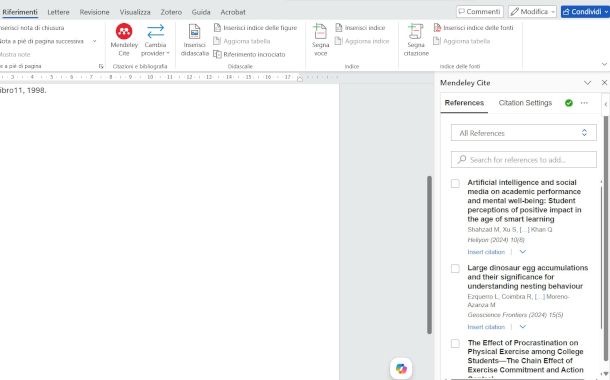Check the Artificial intelligence and social media reference
Screen dimensions: 610x380
pyautogui.click(x=455, y=183)
